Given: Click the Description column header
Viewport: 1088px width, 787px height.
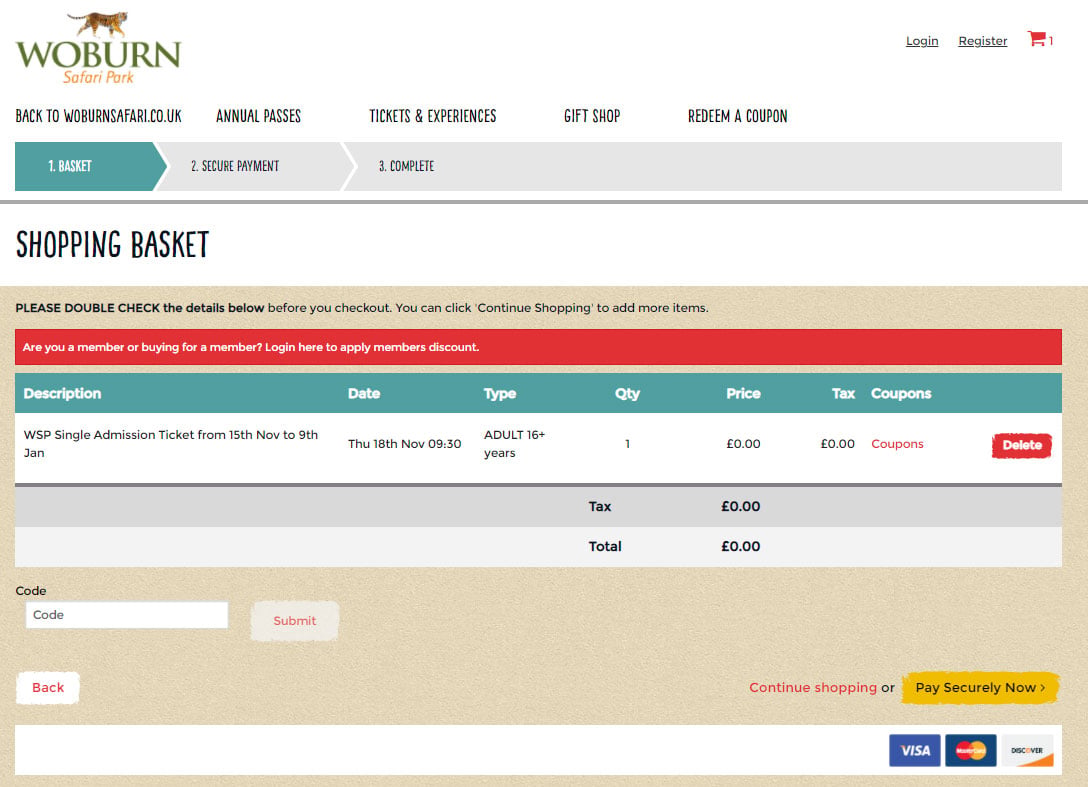Looking at the screenshot, I should click(62, 394).
